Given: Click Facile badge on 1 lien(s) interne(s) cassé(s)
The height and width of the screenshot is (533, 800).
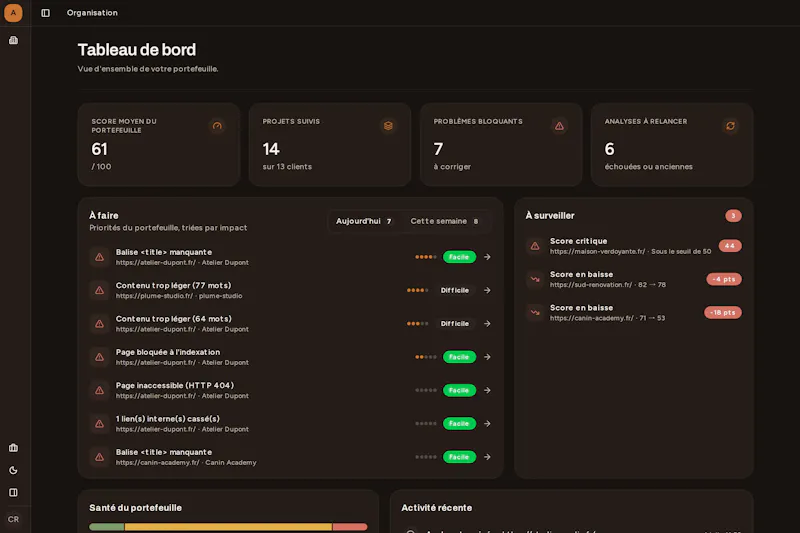Looking at the screenshot, I should [459, 423].
